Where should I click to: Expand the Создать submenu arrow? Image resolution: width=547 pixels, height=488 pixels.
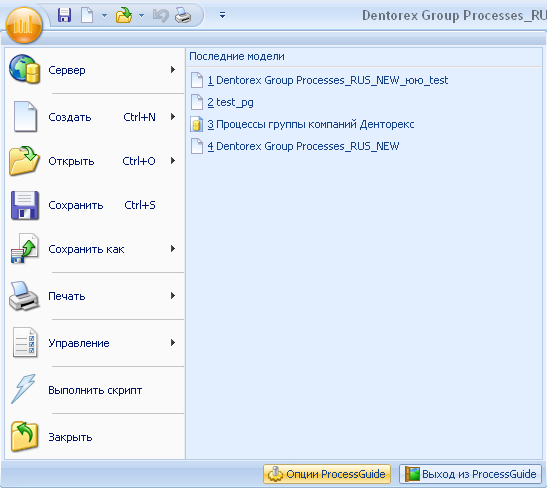click(x=173, y=117)
